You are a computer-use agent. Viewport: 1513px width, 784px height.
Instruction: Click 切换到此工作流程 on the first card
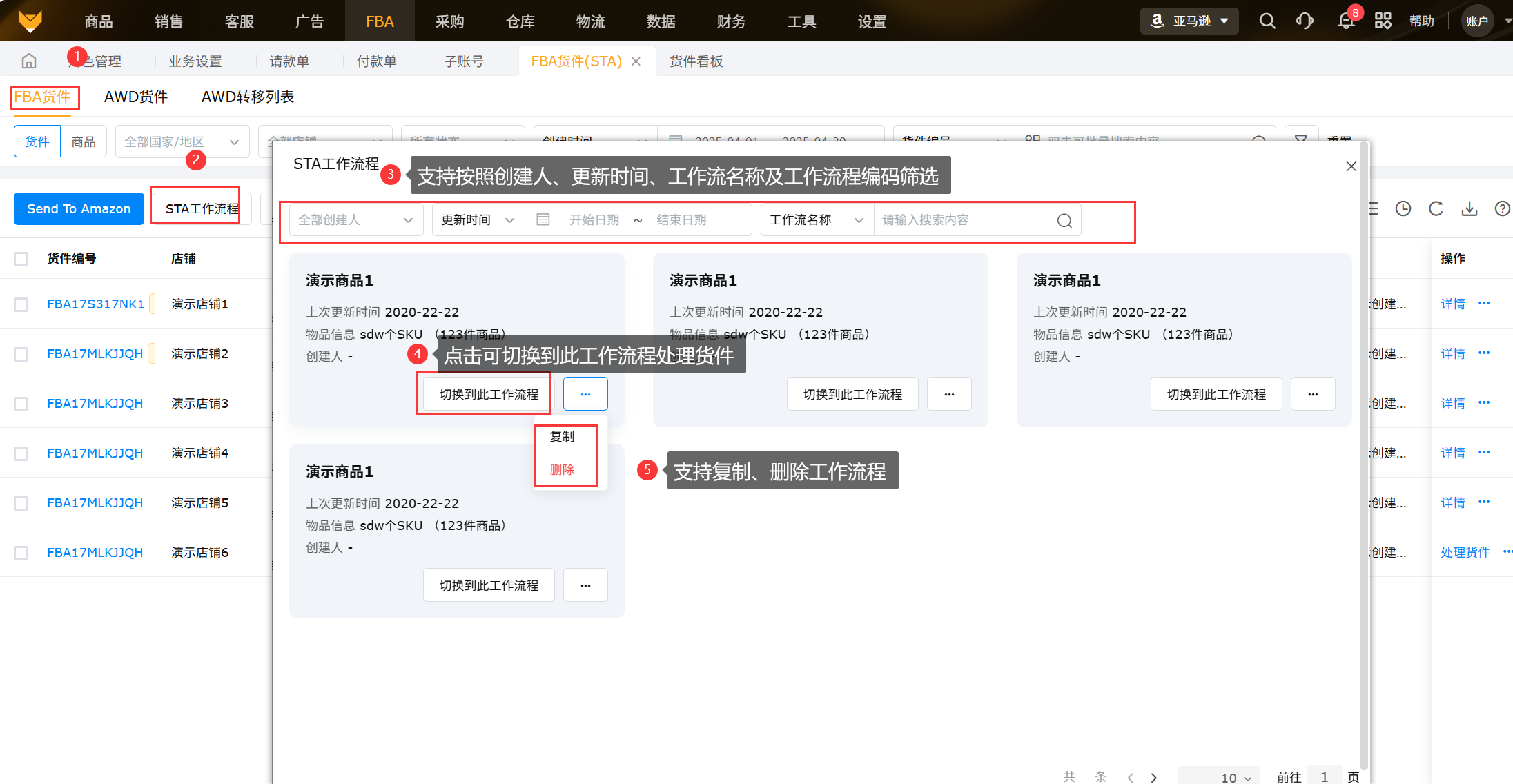(489, 394)
